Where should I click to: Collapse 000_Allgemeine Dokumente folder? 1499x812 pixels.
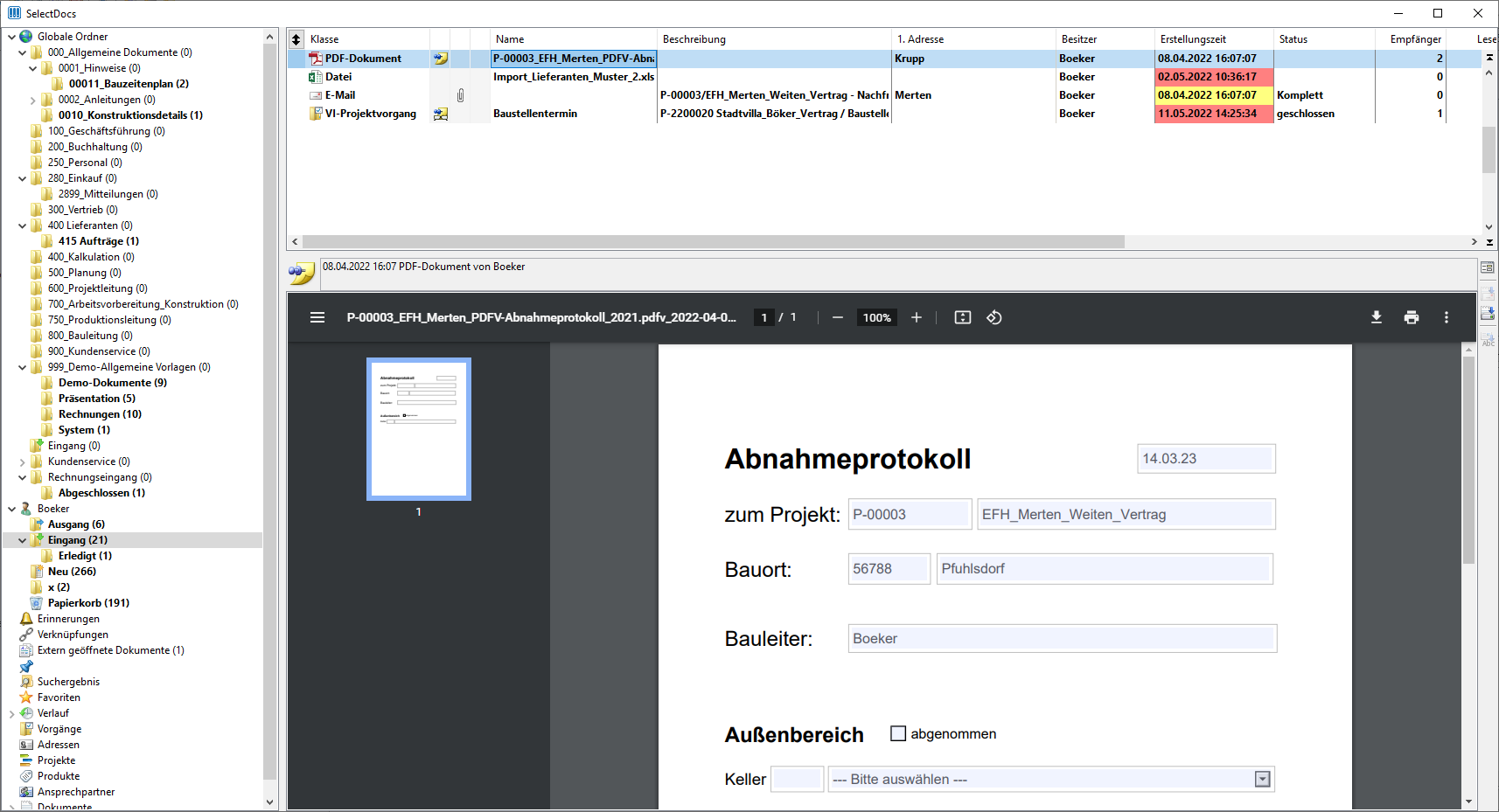pyautogui.click(x=22, y=52)
